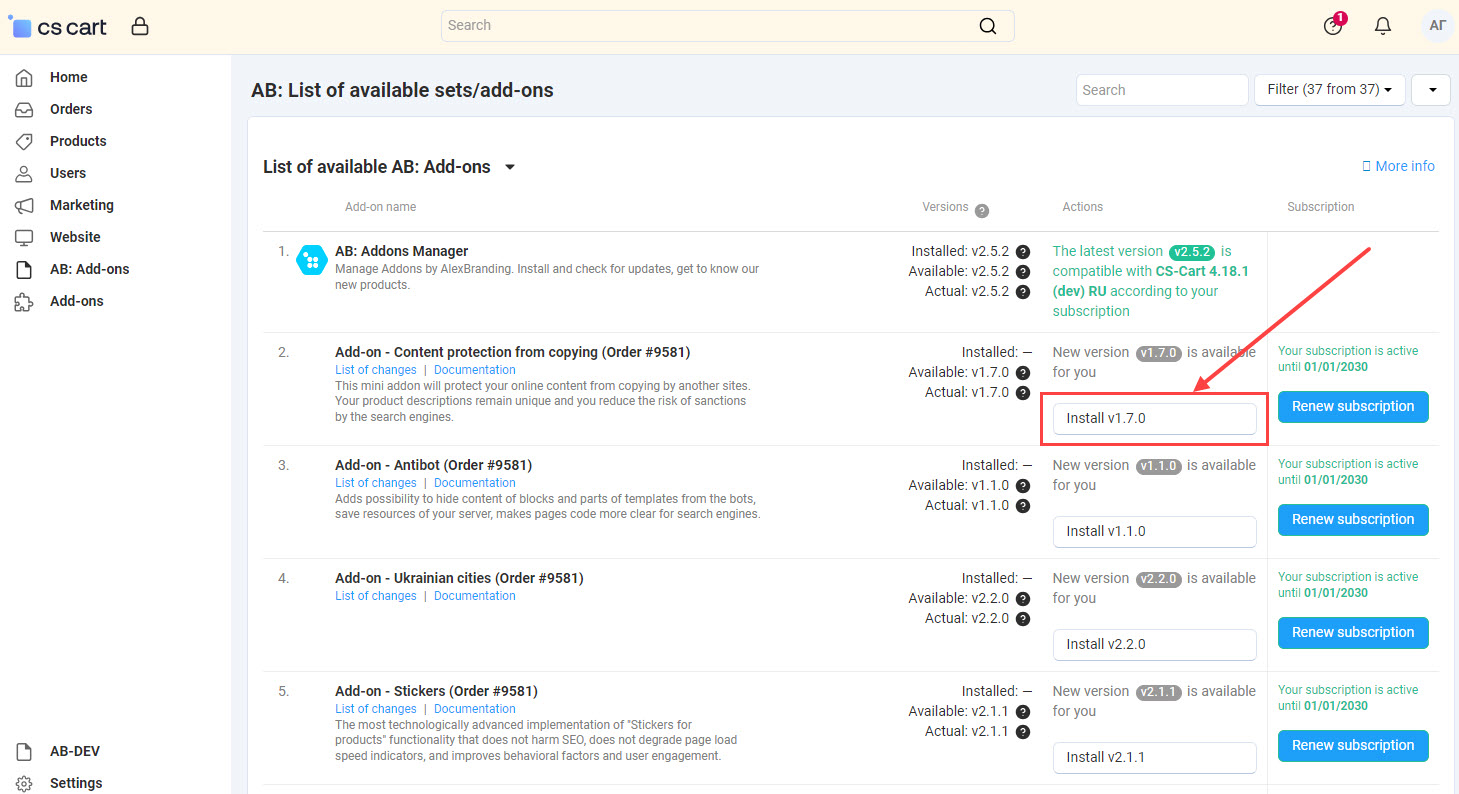The height and width of the screenshot is (794, 1459).
Task: Open the help icon with red badge
Action: tap(1333, 26)
